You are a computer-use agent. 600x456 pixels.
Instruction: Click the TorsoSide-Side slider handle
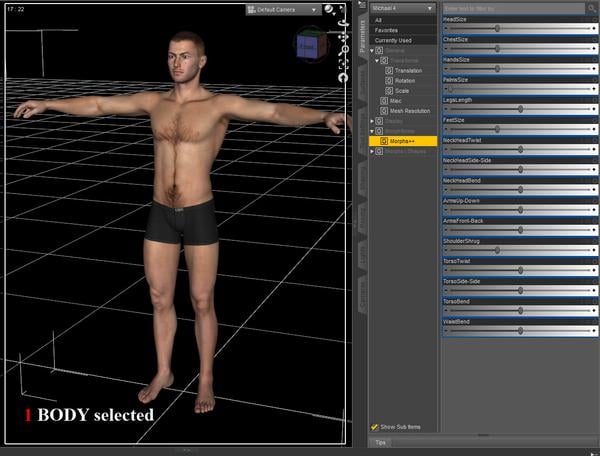point(520,290)
